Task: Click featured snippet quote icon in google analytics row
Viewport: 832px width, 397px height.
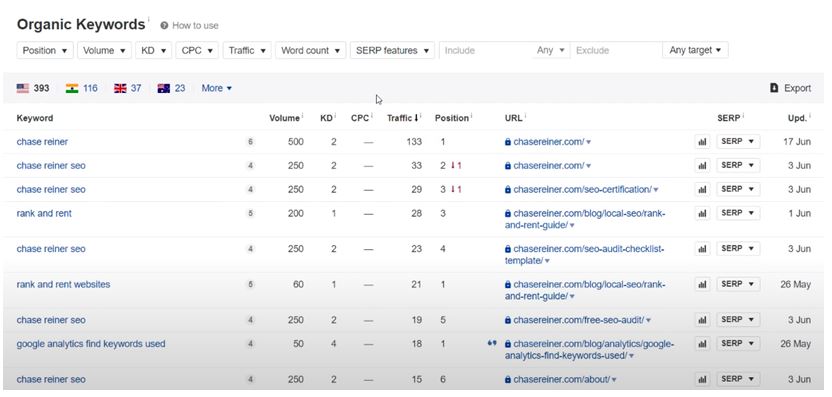Action: pos(492,343)
